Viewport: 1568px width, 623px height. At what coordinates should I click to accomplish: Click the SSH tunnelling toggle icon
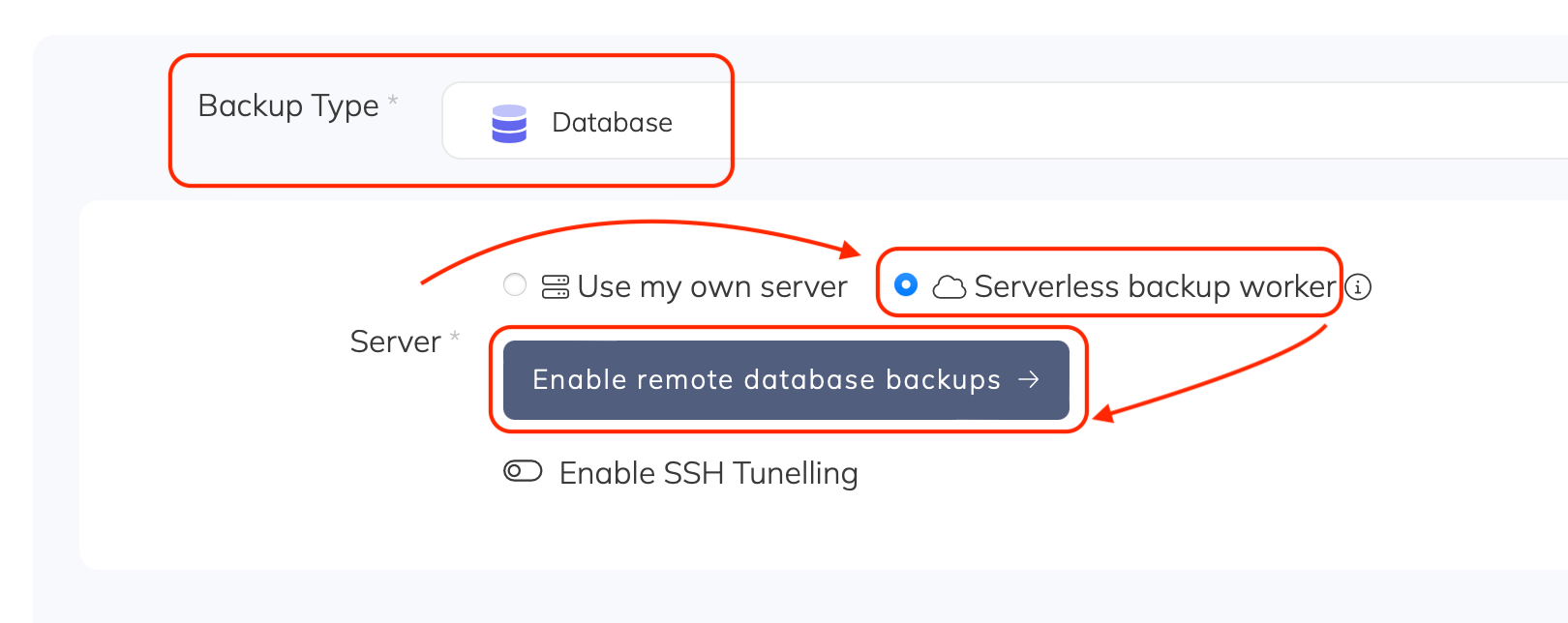click(x=522, y=472)
